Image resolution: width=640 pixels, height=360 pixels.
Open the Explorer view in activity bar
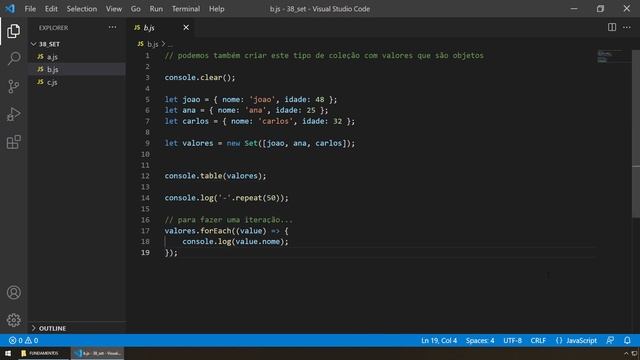13,31
